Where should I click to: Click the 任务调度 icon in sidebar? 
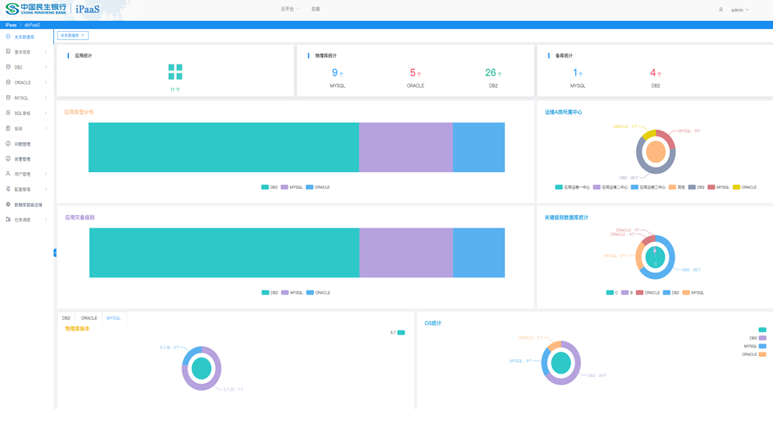coord(8,219)
